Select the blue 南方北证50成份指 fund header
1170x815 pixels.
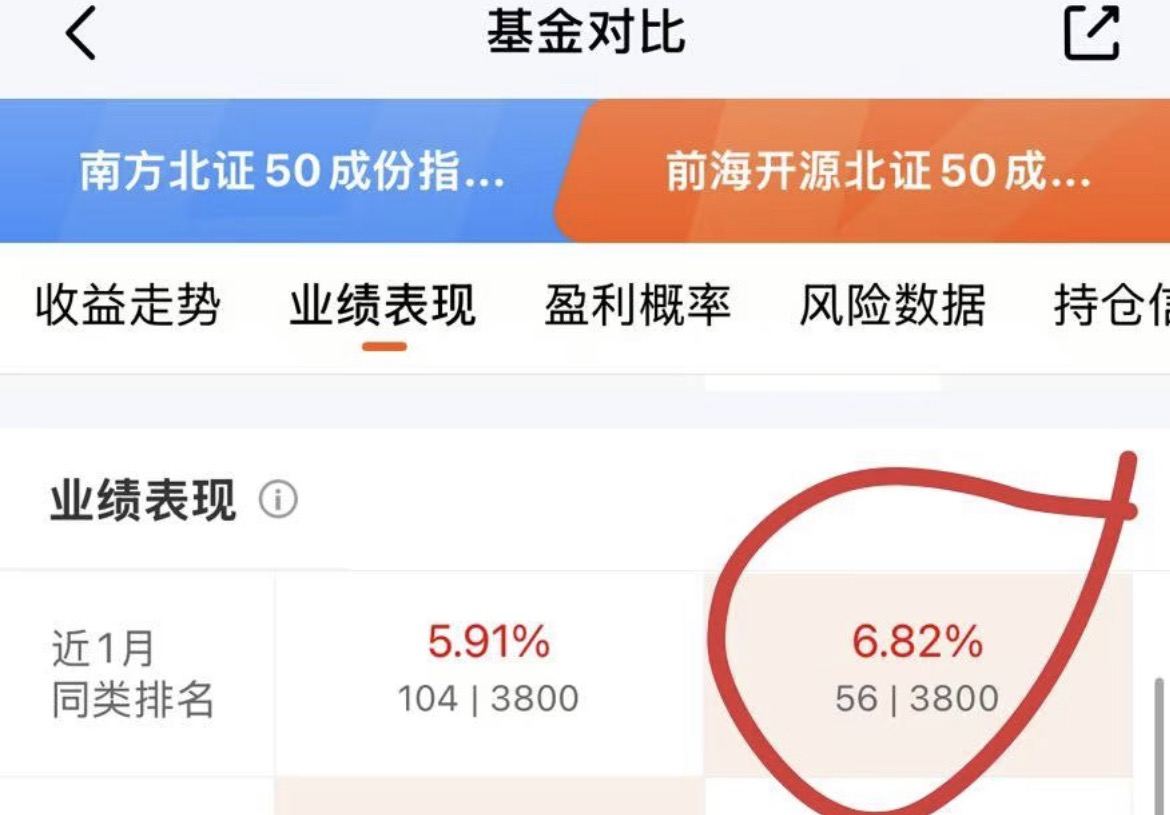[x=291, y=171]
